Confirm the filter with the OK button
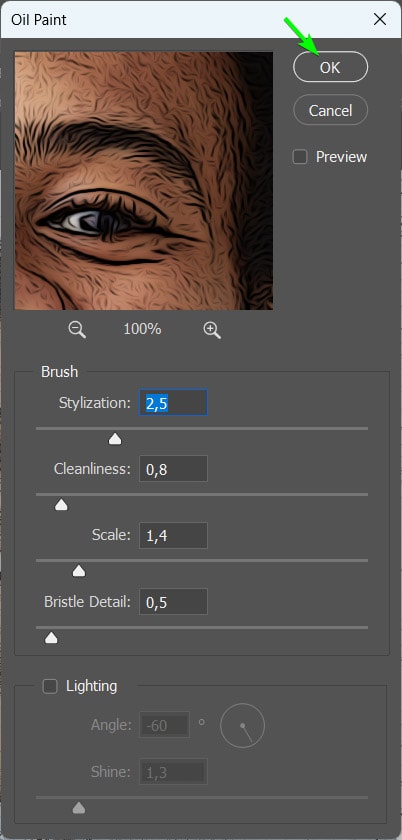The image size is (402, 840). coord(331,67)
